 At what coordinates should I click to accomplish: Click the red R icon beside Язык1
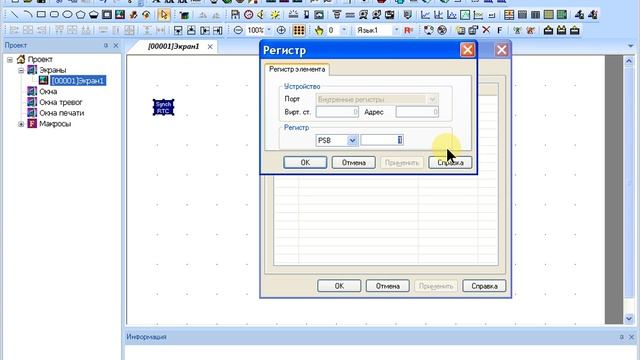[408, 30]
